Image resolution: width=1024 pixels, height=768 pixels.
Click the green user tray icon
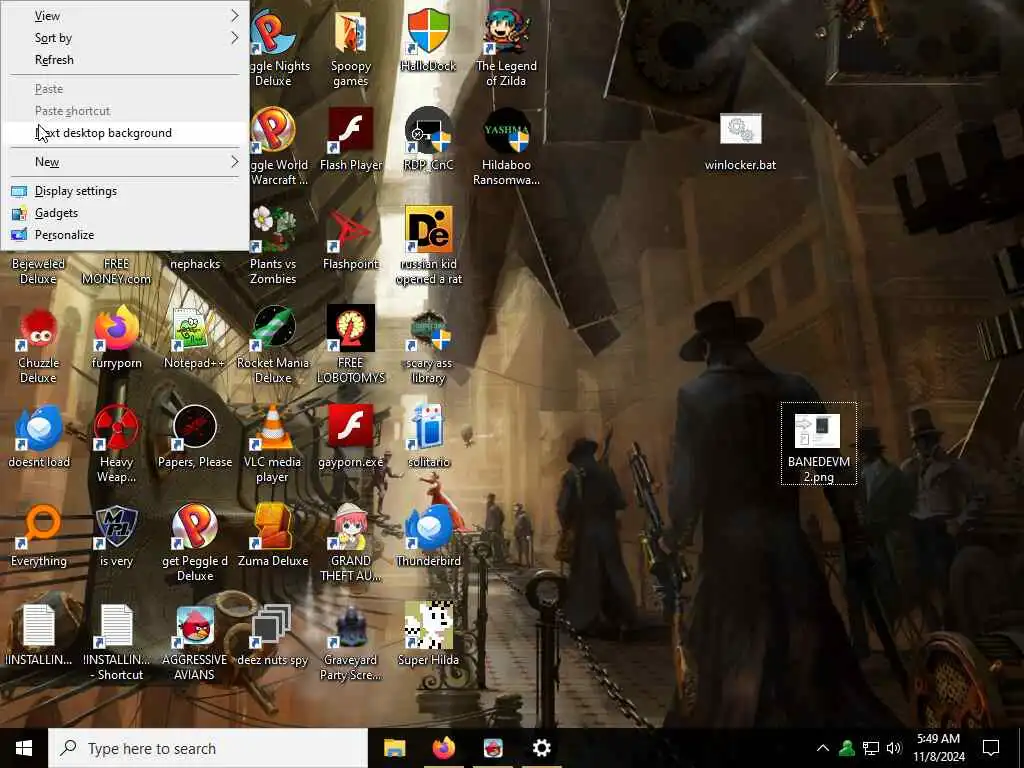[x=847, y=748]
